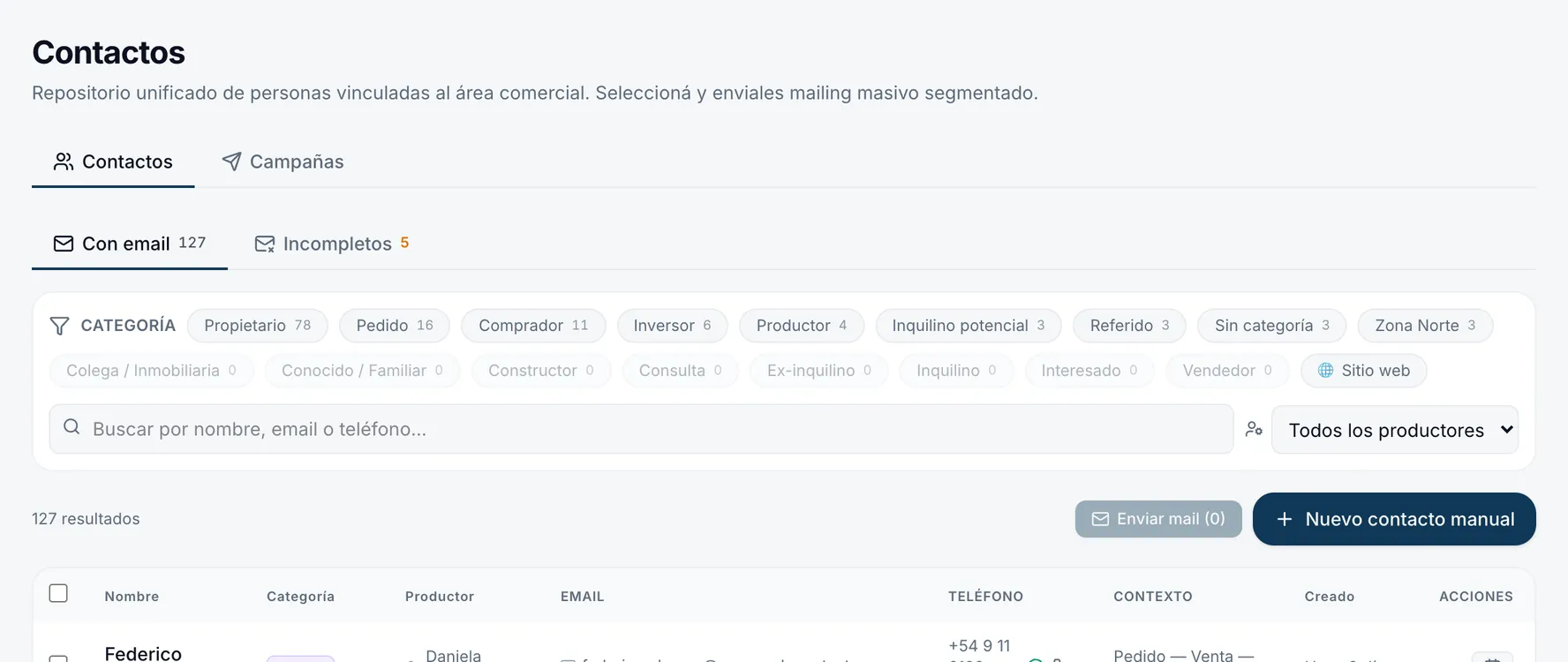Switch to the Campañas tab
The height and width of the screenshot is (662, 1568).
283,162
